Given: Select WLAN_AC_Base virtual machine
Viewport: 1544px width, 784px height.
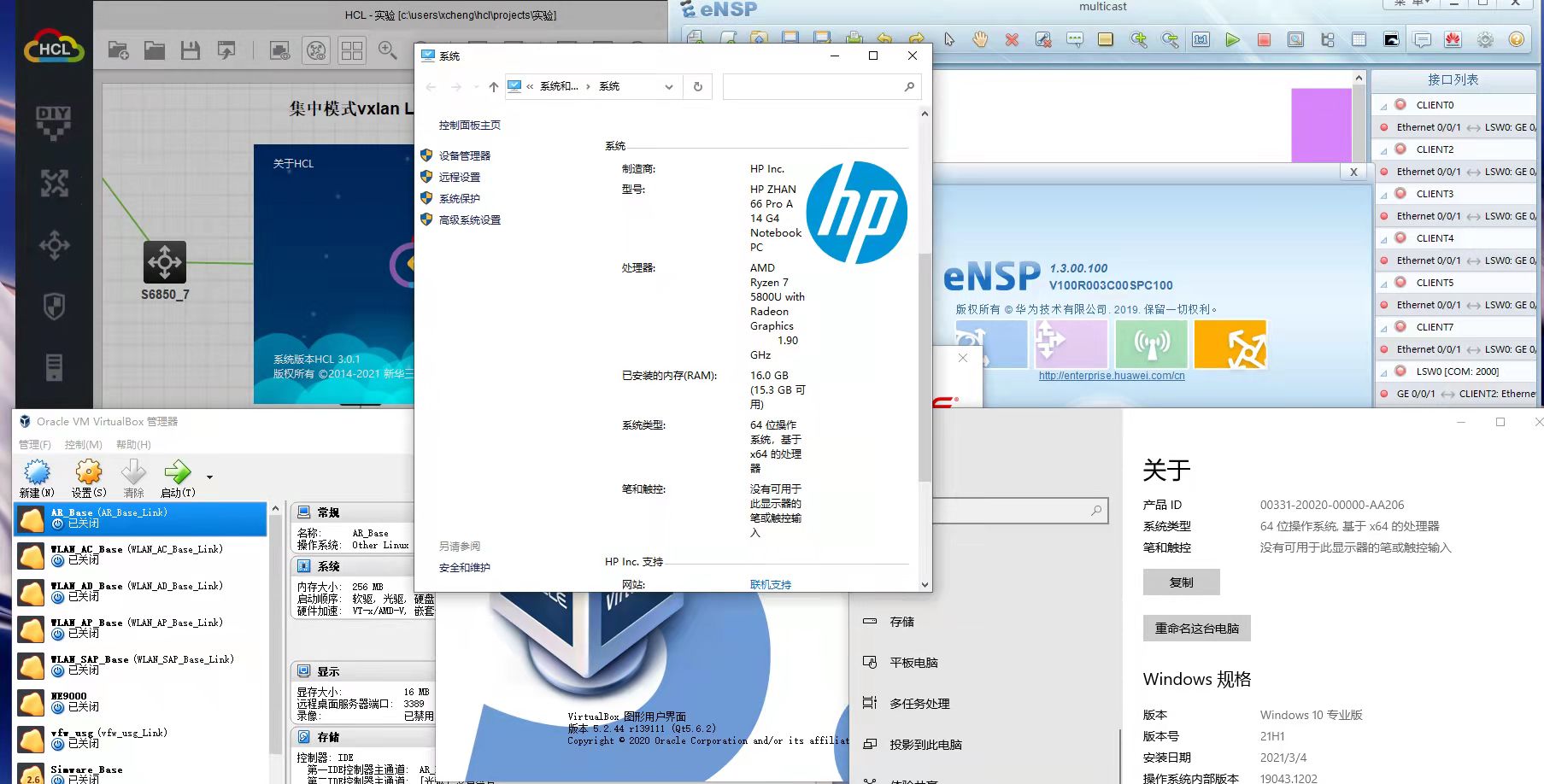Looking at the screenshot, I should (x=141, y=555).
